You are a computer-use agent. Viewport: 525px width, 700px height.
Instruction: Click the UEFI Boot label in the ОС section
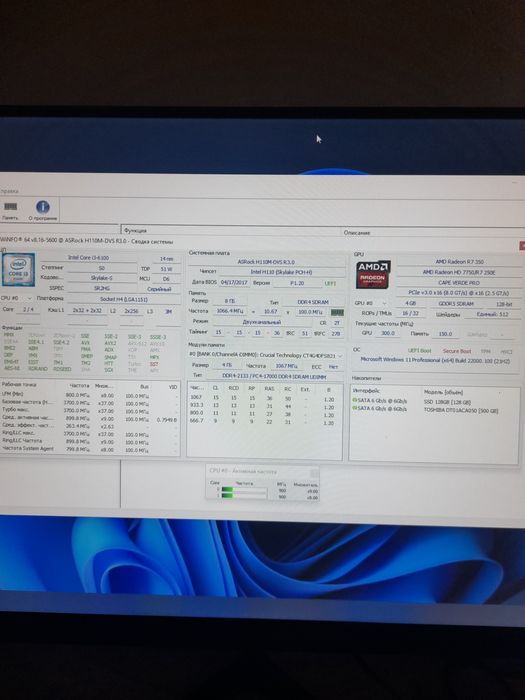(419, 350)
